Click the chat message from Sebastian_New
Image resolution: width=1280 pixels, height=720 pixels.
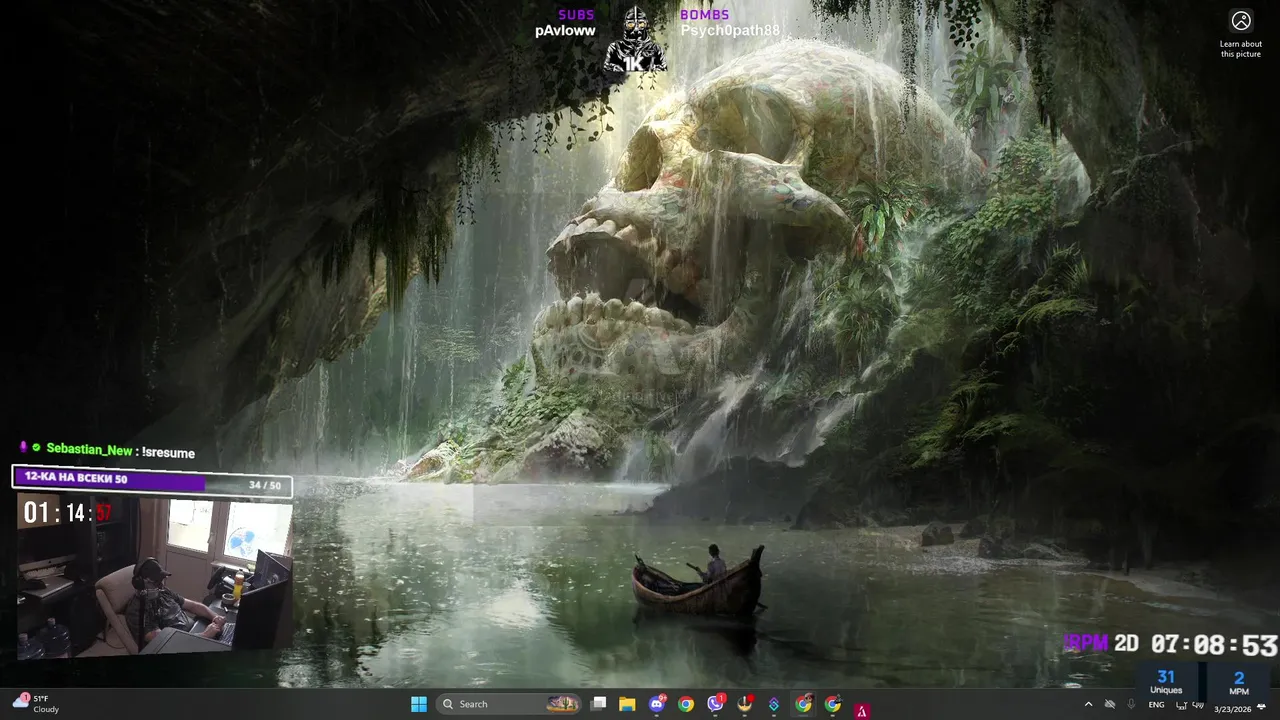[x=107, y=451]
